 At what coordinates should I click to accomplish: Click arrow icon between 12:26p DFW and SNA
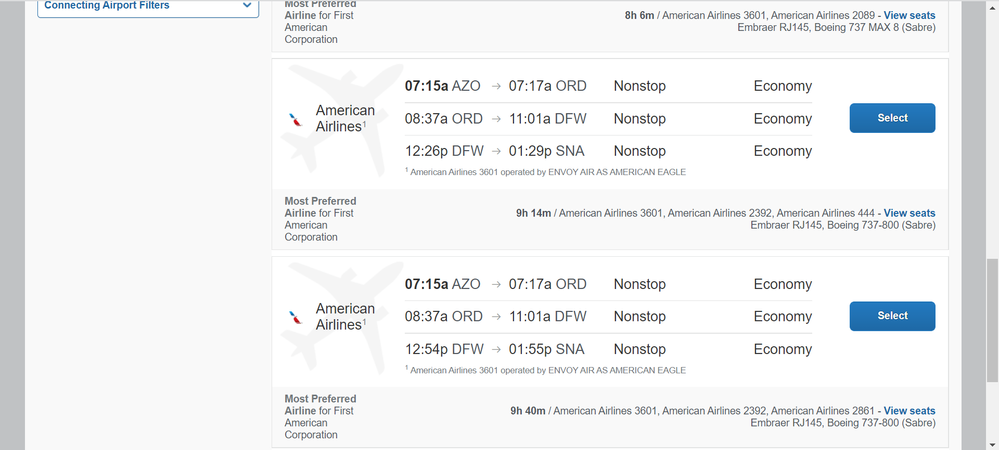click(x=496, y=152)
